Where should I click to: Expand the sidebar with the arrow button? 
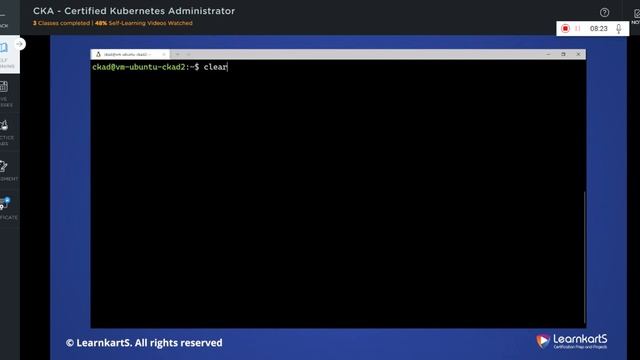pyautogui.click(x=19, y=44)
